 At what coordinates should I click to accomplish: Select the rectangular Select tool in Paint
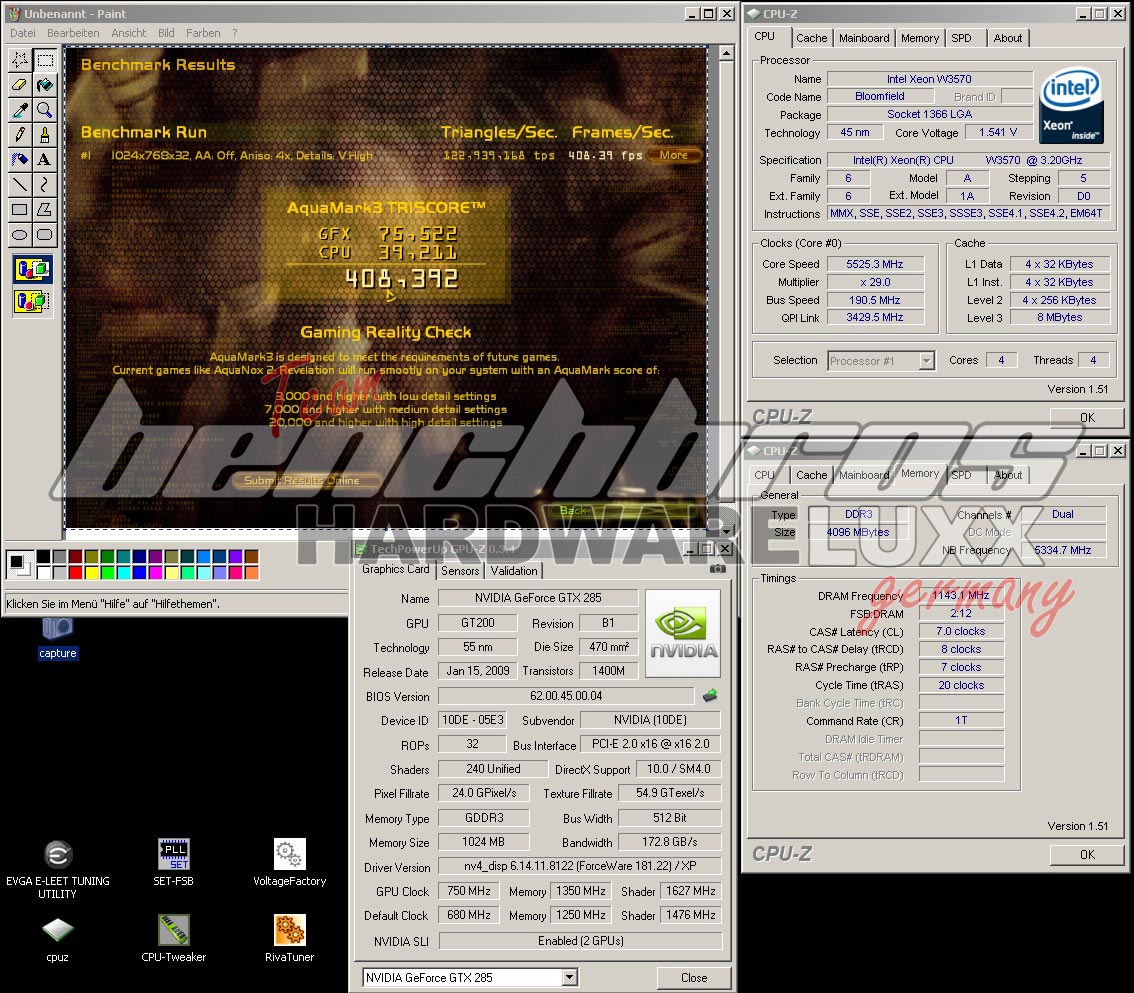pyautogui.click(x=45, y=60)
